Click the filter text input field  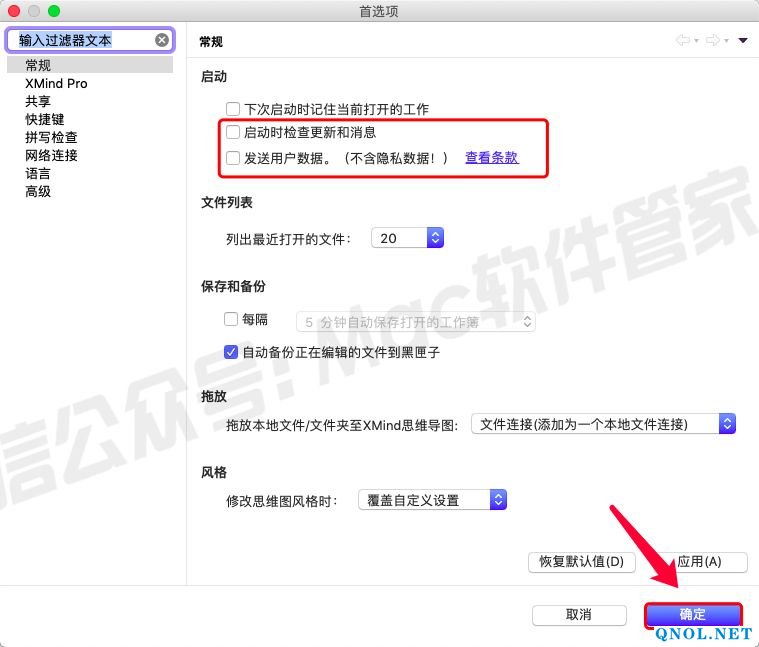coord(80,40)
